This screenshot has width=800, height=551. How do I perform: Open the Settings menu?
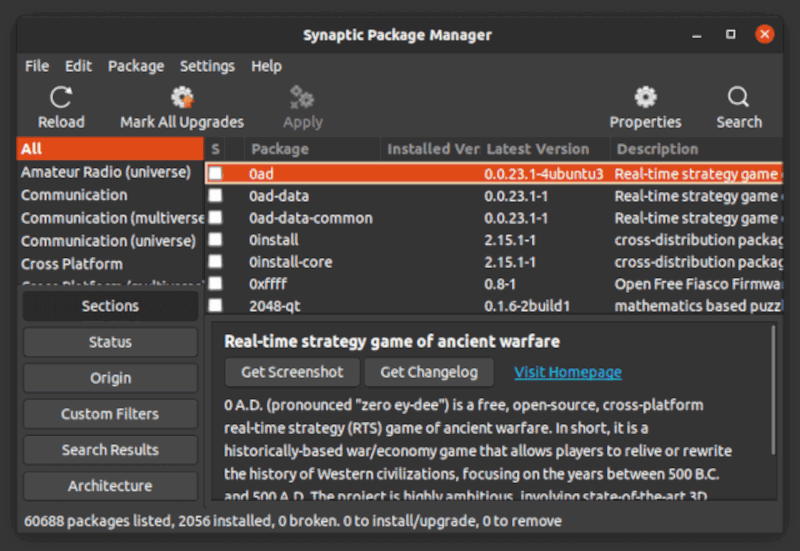click(207, 66)
